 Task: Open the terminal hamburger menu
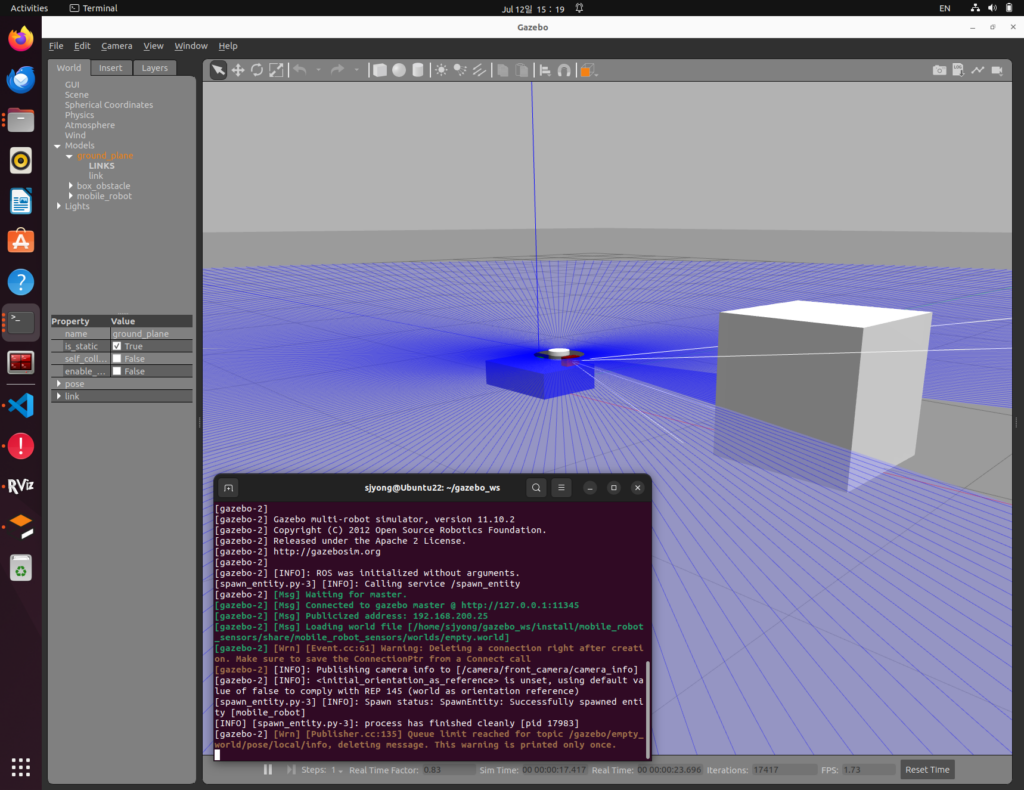point(561,488)
